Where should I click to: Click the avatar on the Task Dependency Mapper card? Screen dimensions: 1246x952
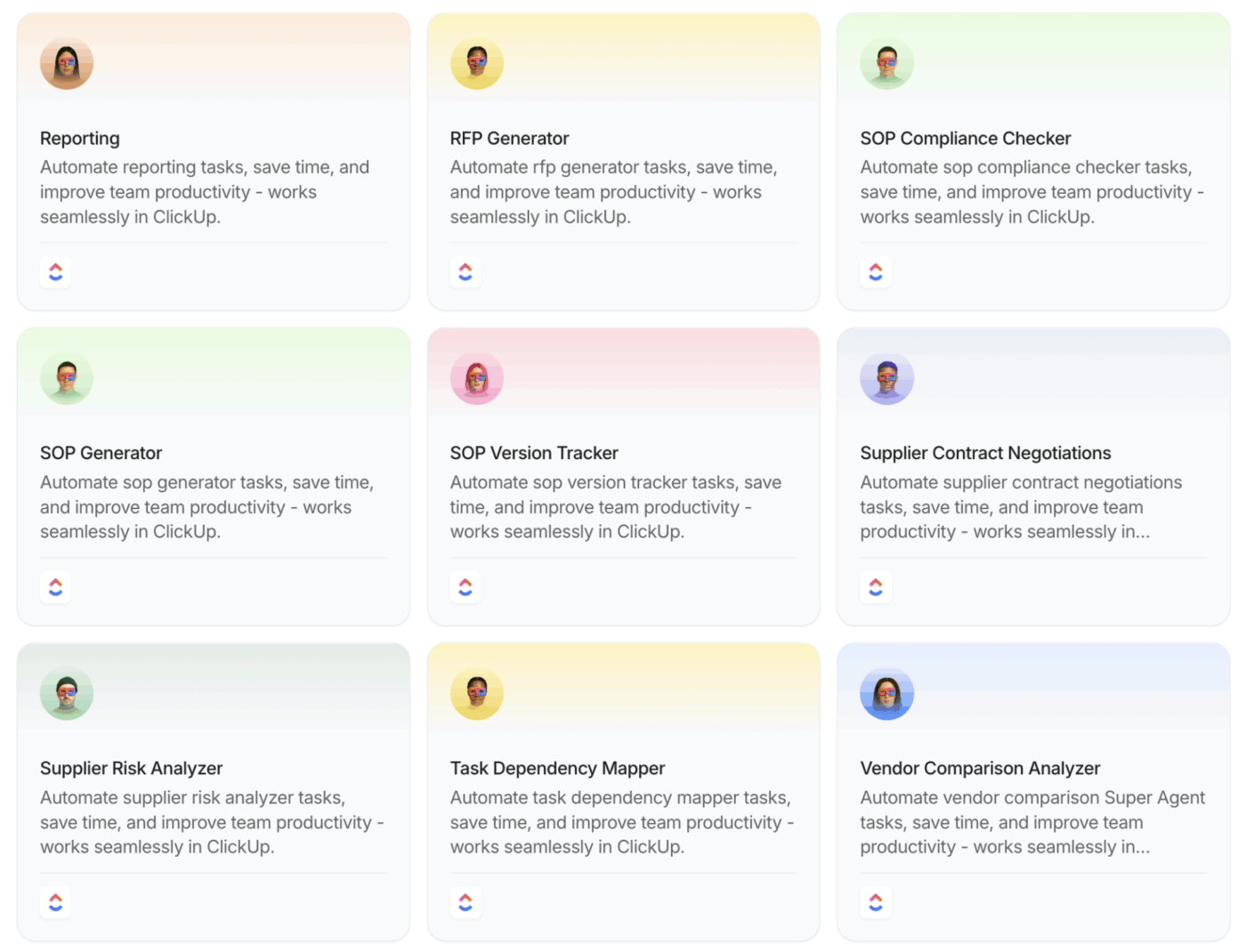477,692
